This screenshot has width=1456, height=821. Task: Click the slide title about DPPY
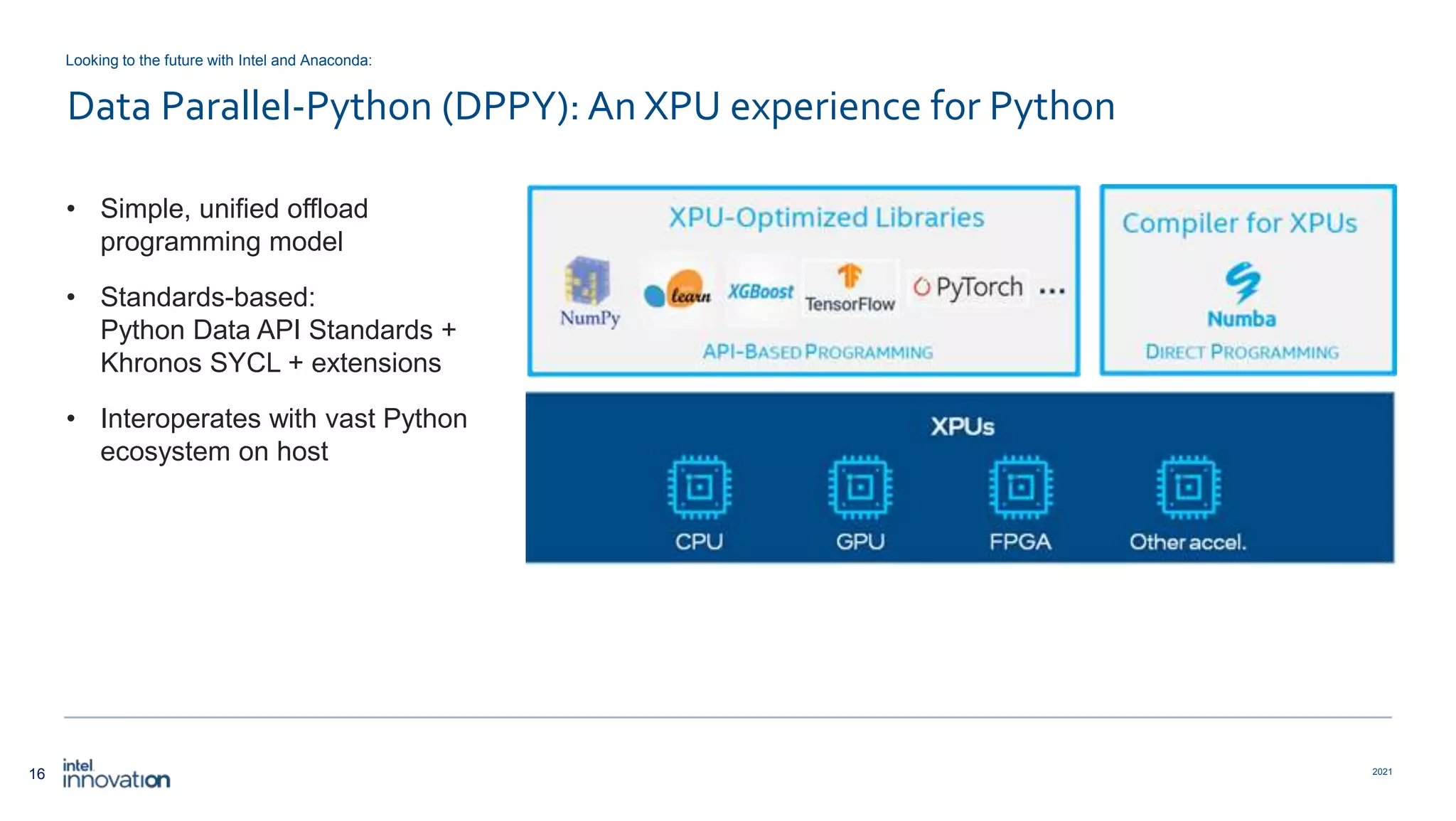591,107
